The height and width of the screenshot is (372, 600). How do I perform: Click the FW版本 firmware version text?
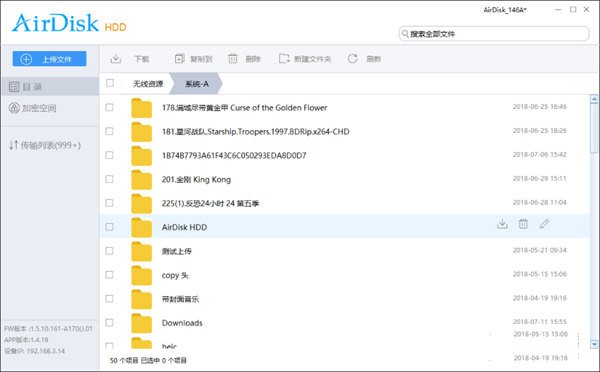[48, 329]
